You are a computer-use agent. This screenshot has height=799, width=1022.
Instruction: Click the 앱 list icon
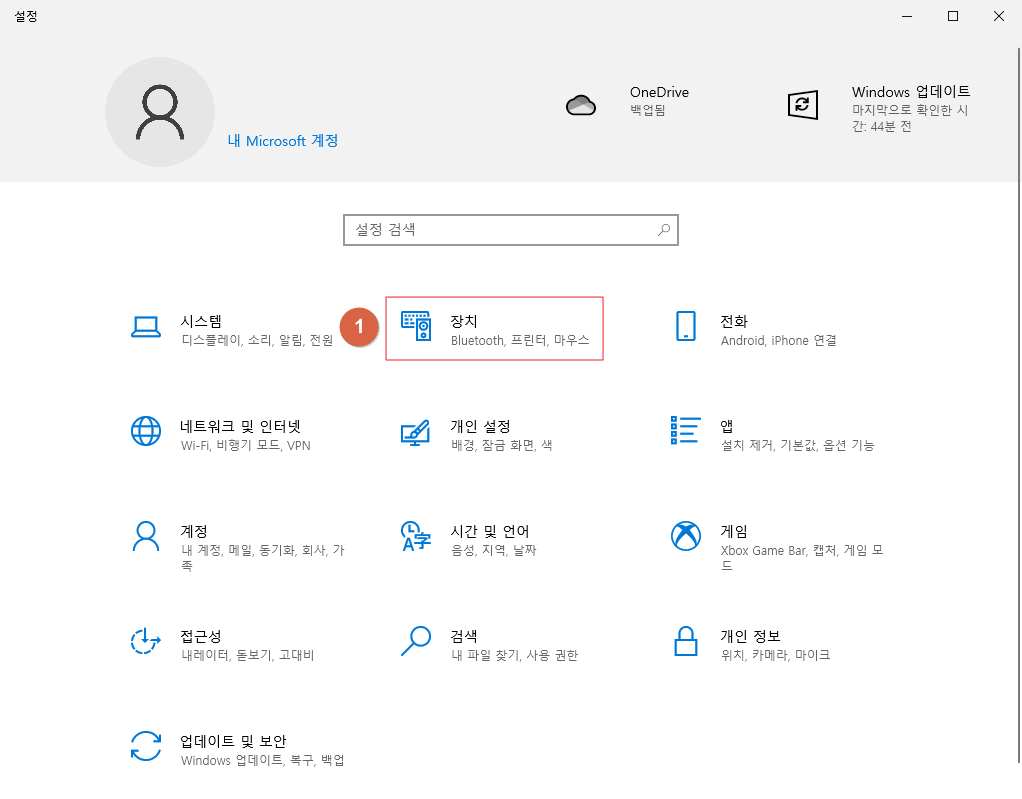tap(686, 430)
